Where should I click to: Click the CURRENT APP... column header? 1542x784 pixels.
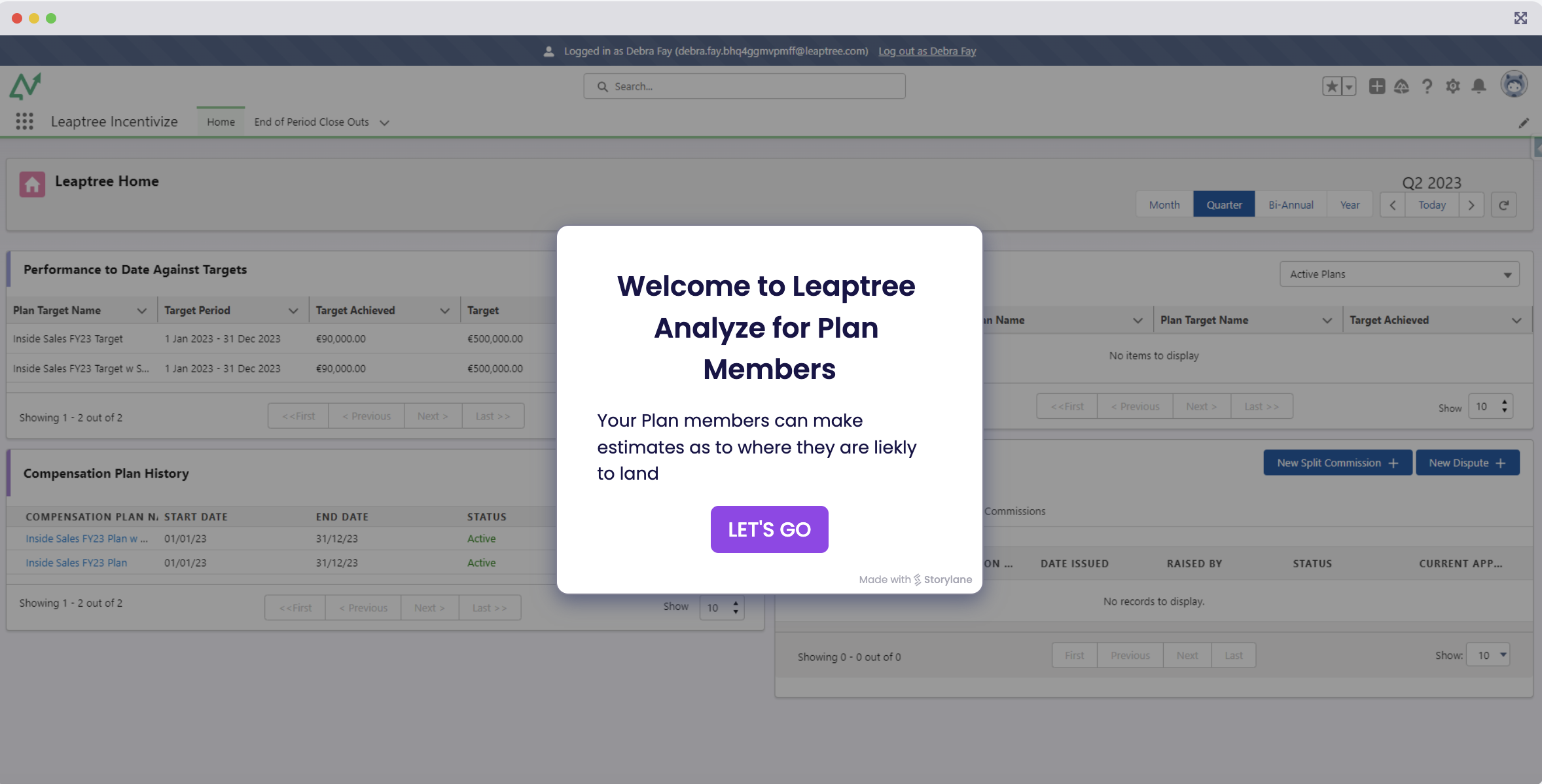pyautogui.click(x=1461, y=563)
